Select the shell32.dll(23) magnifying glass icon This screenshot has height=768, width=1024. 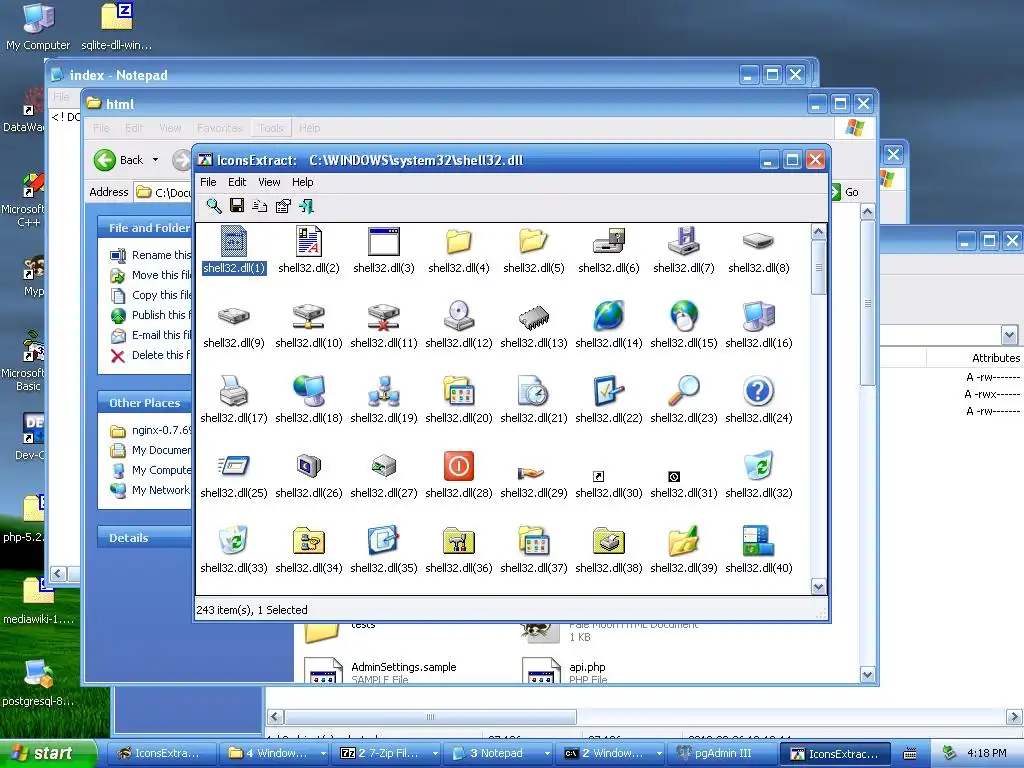(x=684, y=391)
